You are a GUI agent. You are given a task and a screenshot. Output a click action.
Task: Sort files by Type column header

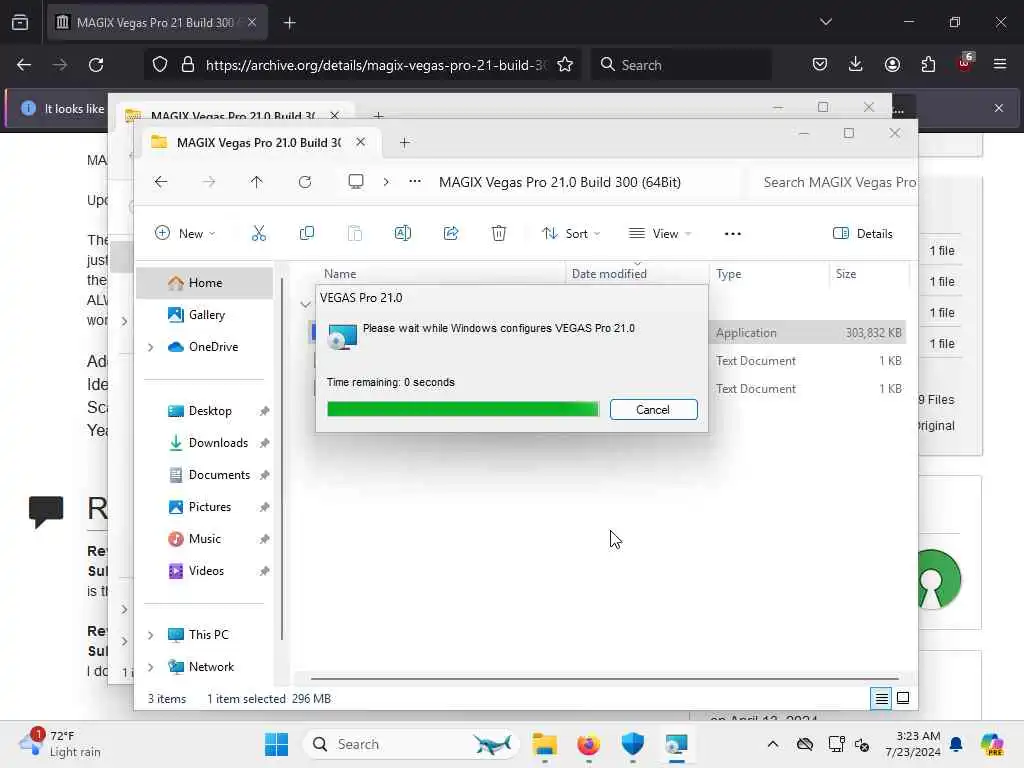pos(729,274)
